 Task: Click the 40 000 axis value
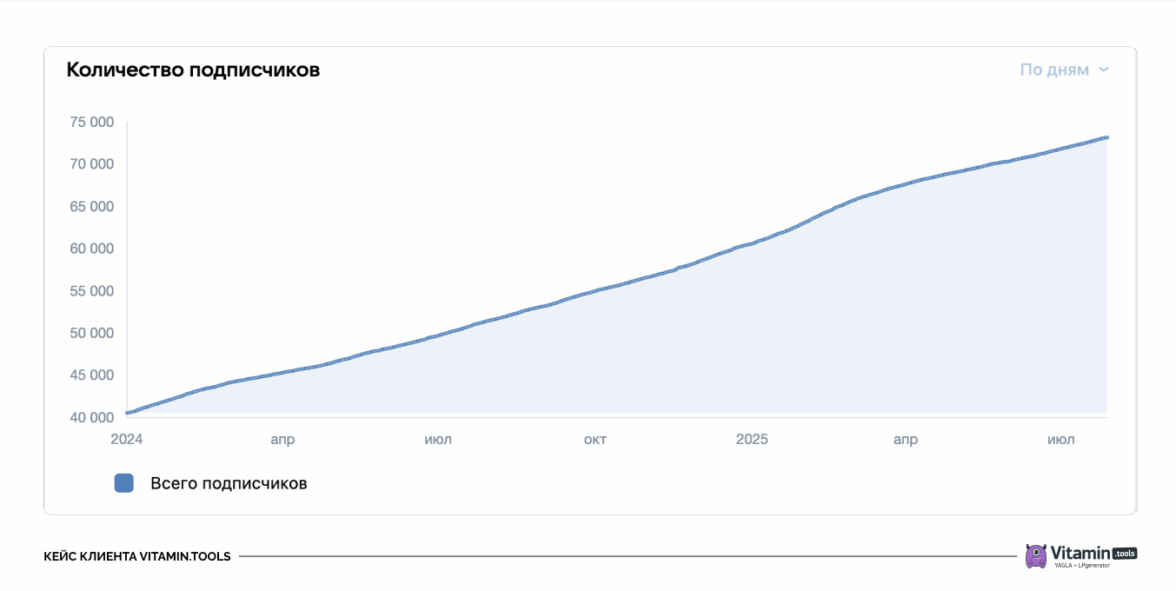(91, 418)
